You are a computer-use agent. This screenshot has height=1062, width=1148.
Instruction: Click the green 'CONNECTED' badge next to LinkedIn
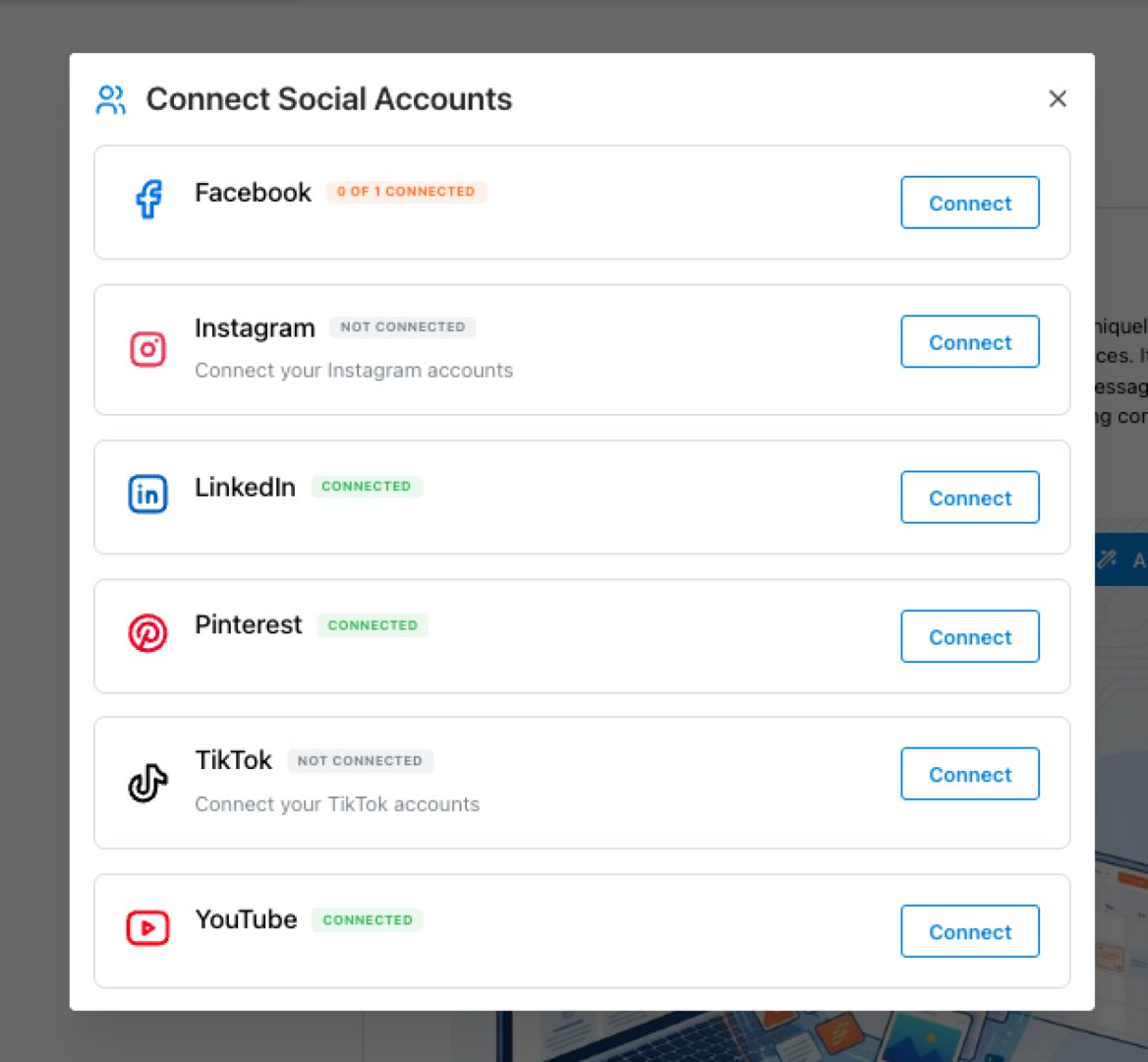tap(367, 486)
